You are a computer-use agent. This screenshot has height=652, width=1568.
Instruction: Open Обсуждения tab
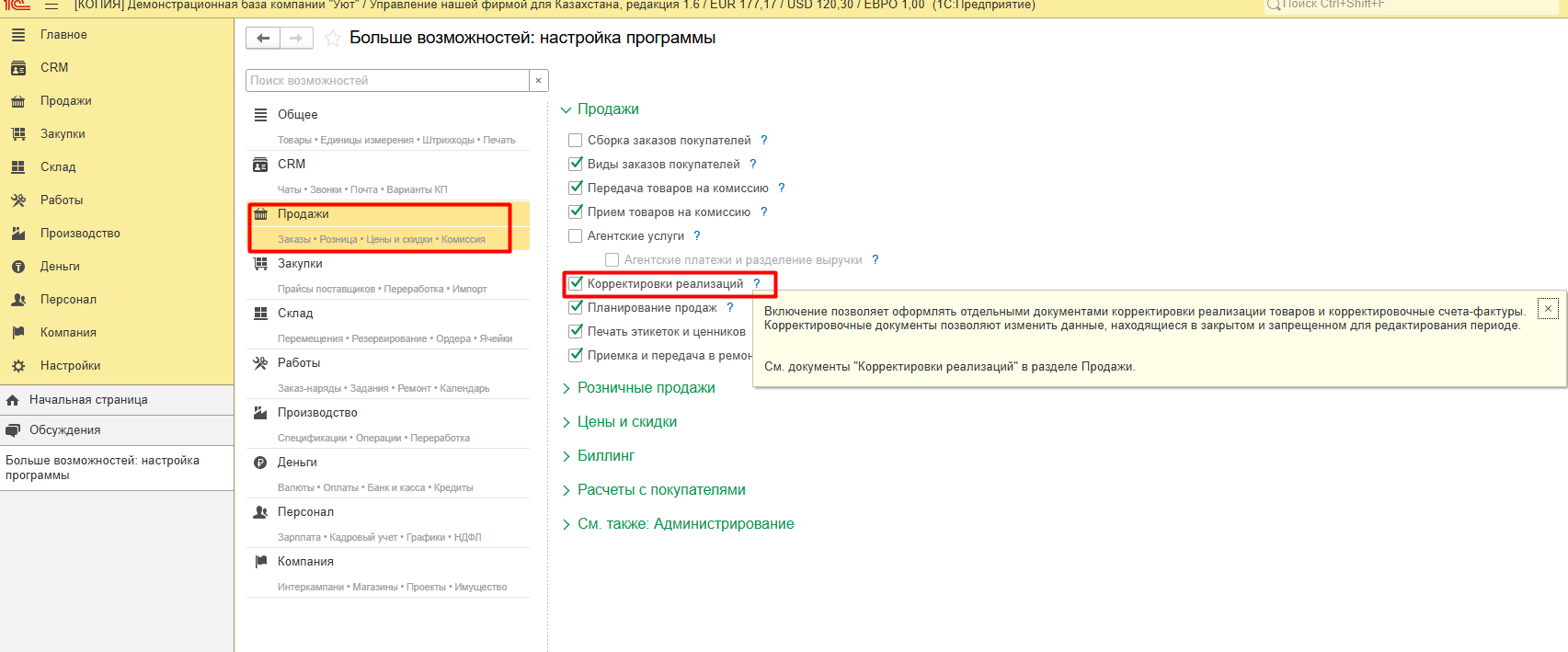pyautogui.click(x=117, y=430)
